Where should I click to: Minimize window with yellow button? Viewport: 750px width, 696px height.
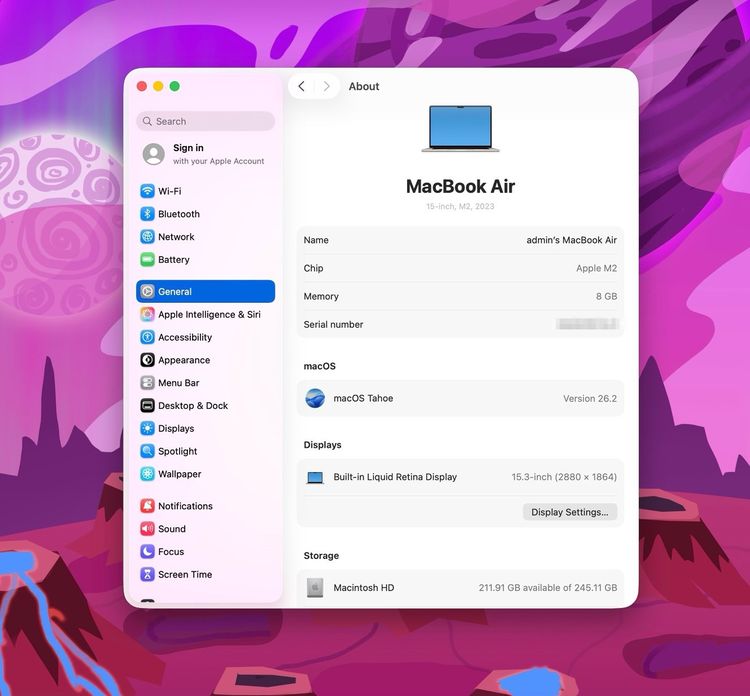pos(158,86)
